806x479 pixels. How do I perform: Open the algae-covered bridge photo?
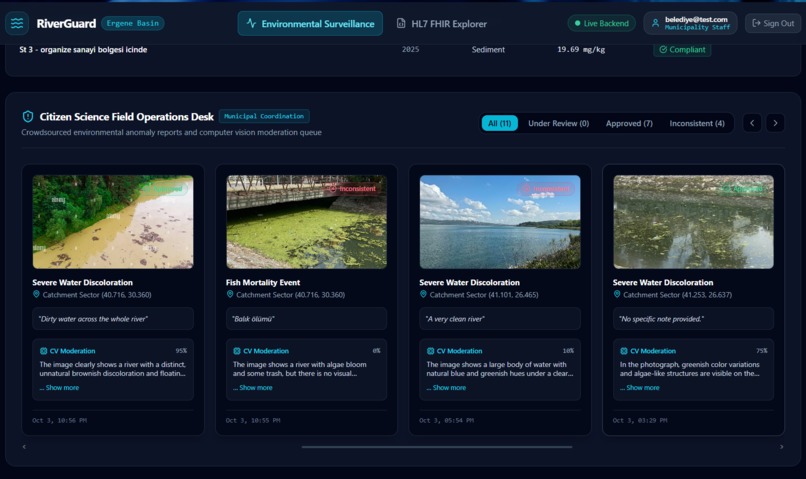click(x=306, y=222)
